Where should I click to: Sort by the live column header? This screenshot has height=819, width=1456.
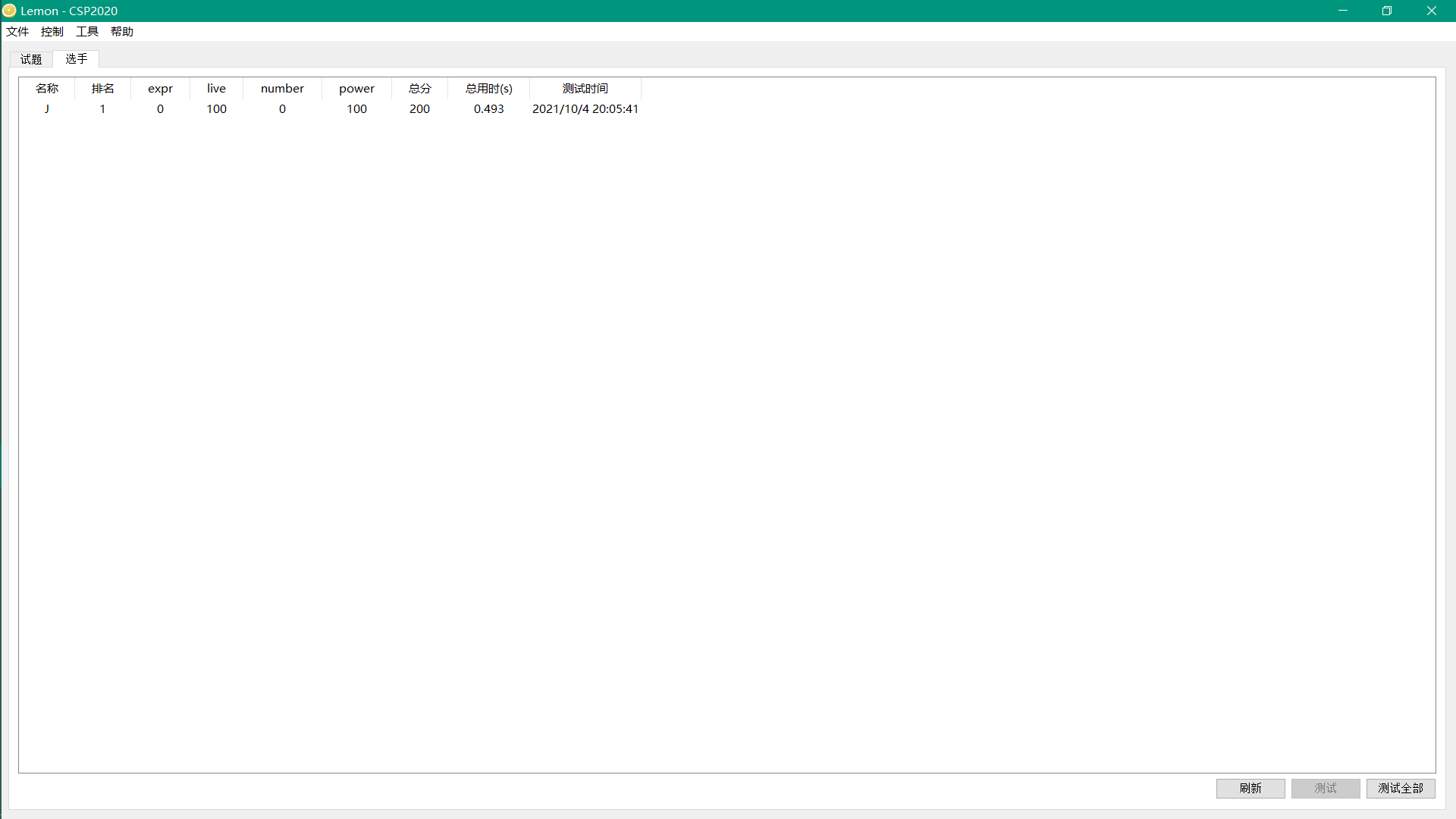(216, 89)
